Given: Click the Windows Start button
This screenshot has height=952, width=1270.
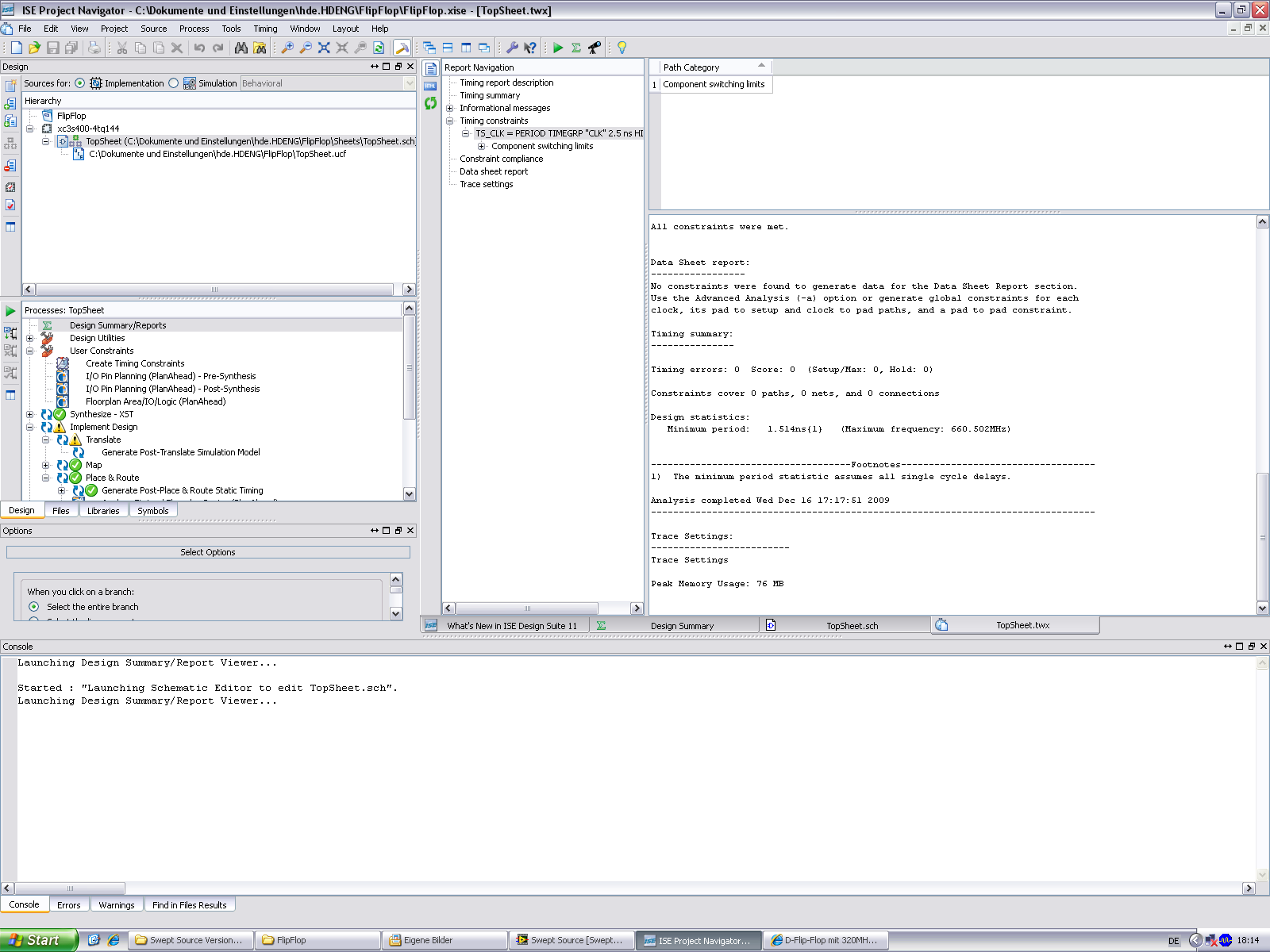Looking at the screenshot, I should pos(38,940).
